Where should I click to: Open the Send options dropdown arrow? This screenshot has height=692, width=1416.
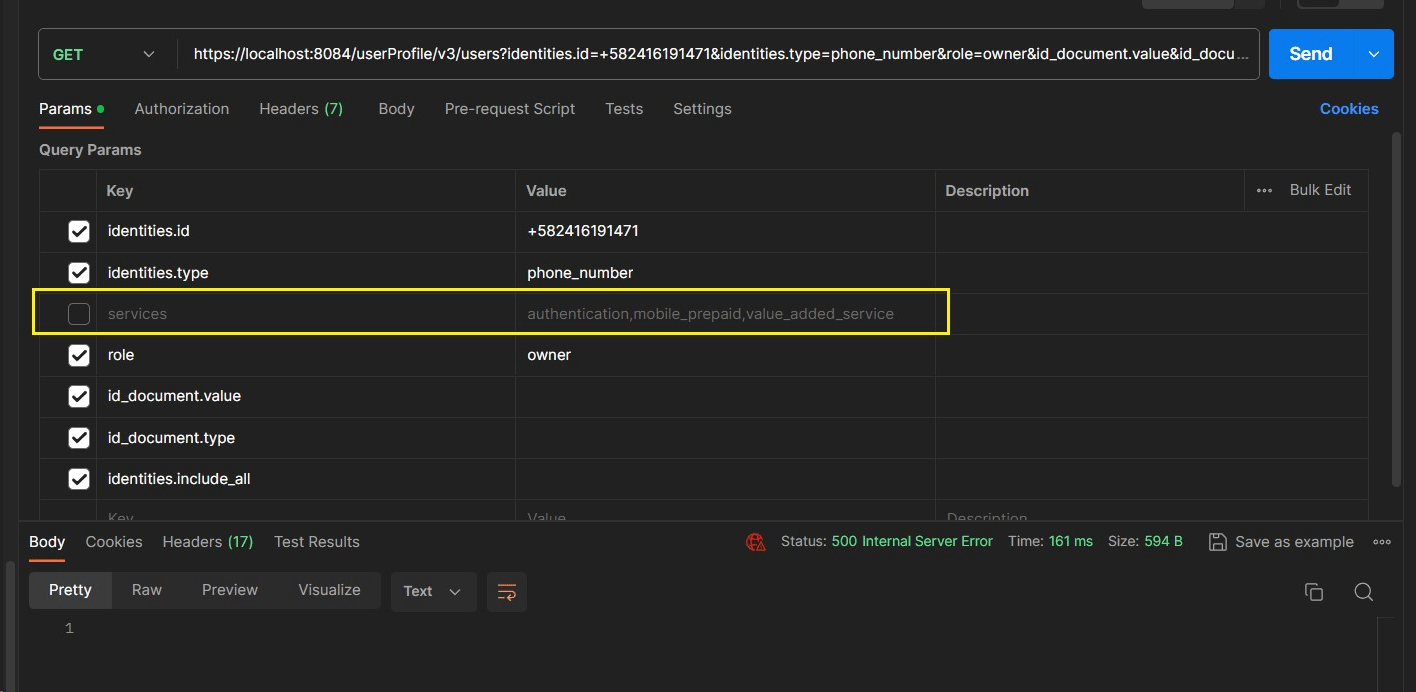1373,54
